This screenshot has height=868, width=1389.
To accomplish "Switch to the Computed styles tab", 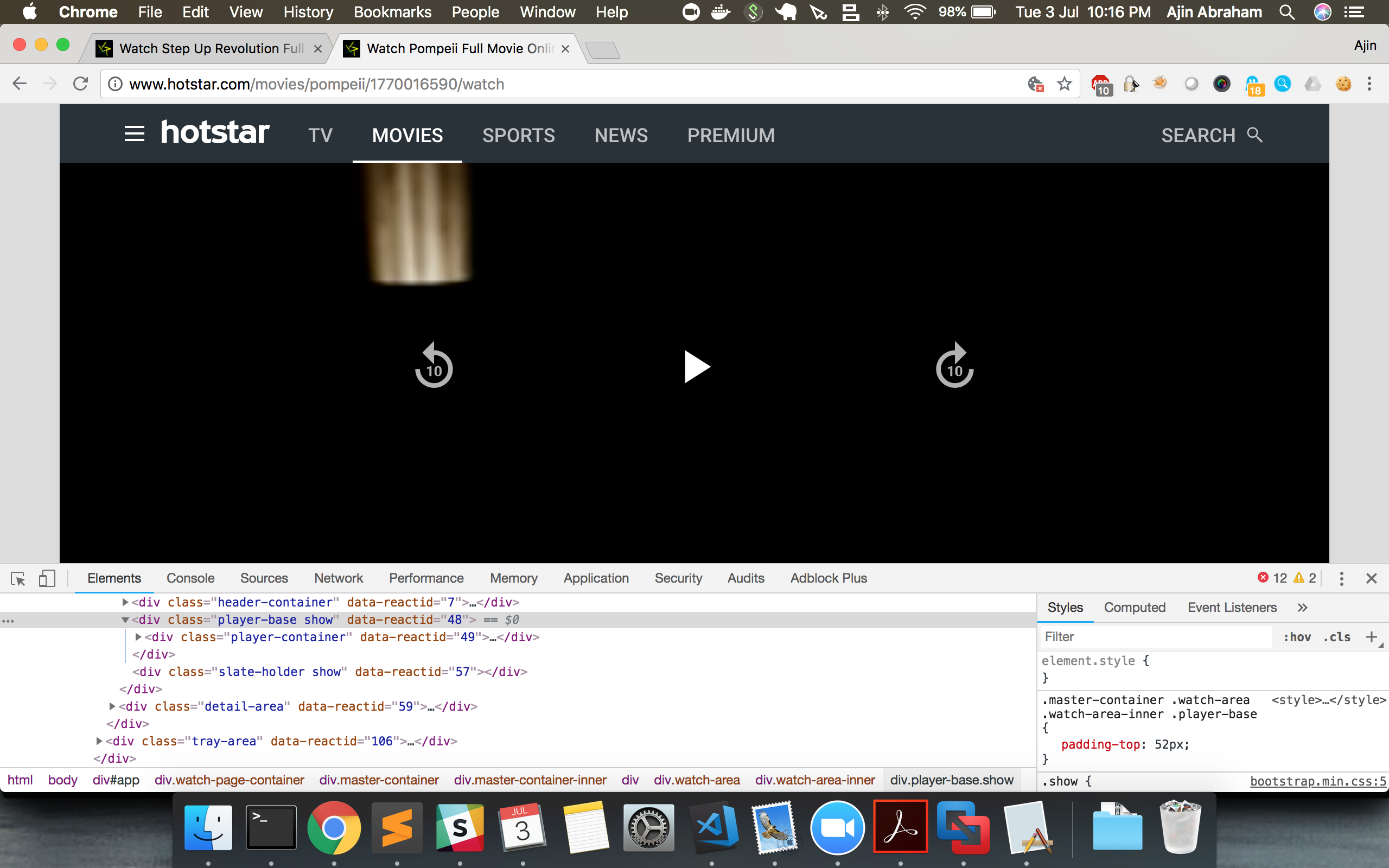I will (1135, 608).
